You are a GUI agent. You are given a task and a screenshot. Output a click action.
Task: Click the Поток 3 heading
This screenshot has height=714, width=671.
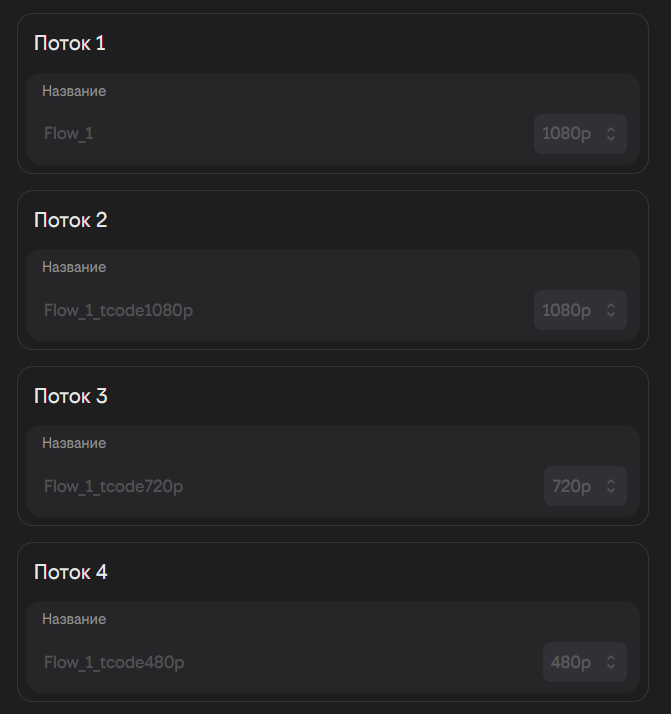tap(71, 396)
